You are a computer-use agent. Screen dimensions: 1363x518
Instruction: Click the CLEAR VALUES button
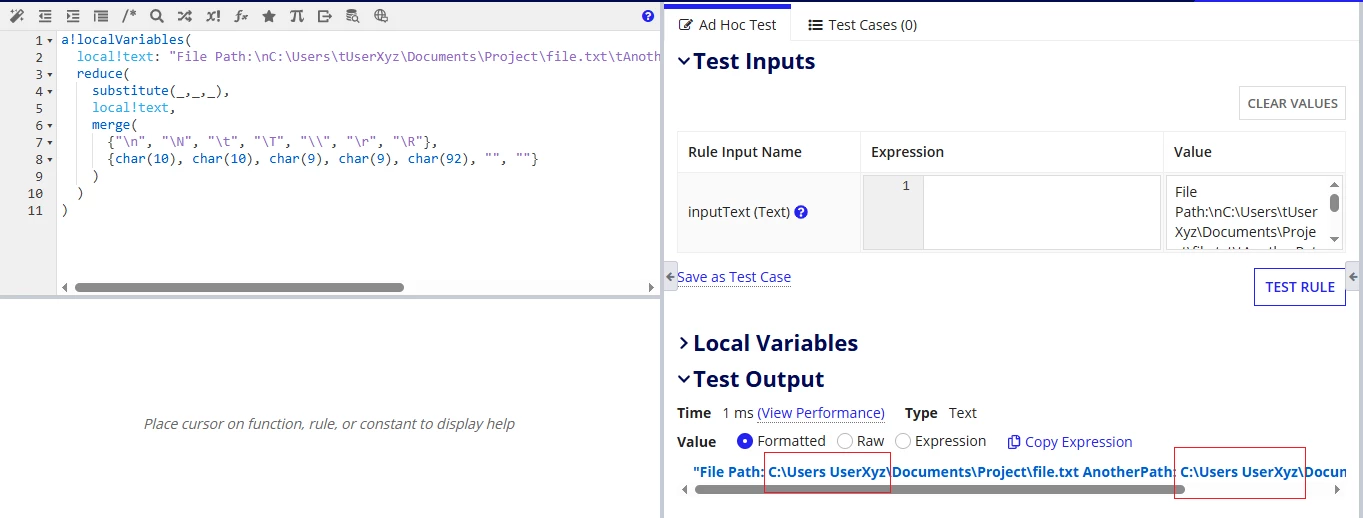[1292, 103]
